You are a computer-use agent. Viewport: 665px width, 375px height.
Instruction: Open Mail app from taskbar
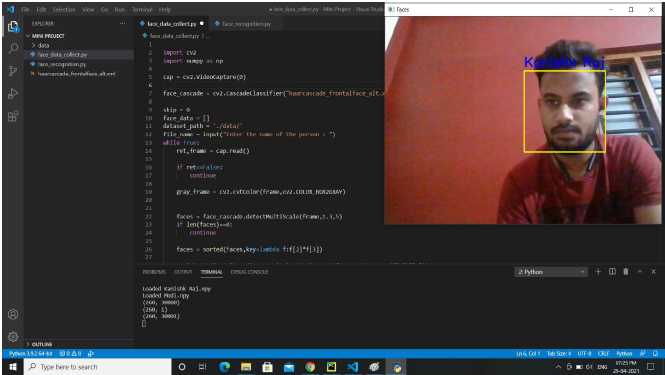[289, 367]
